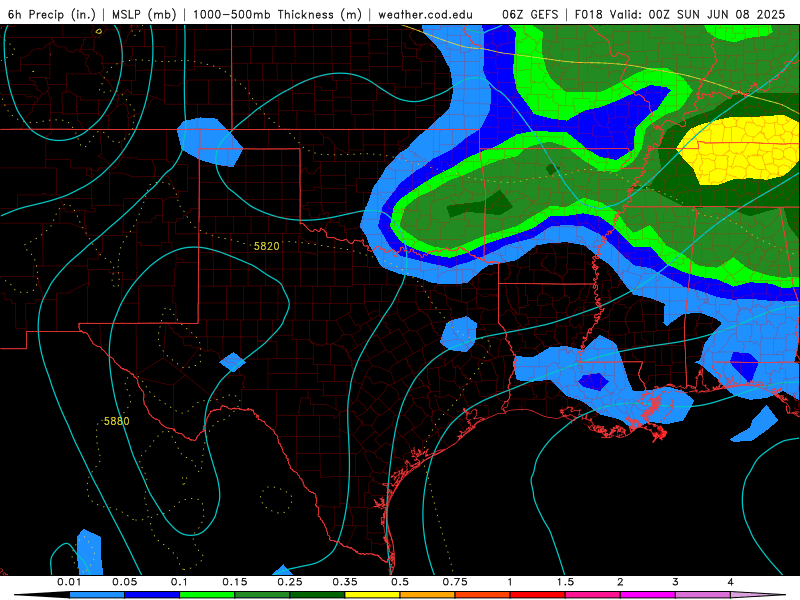Click the 0.1 legend value

tap(179, 582)
